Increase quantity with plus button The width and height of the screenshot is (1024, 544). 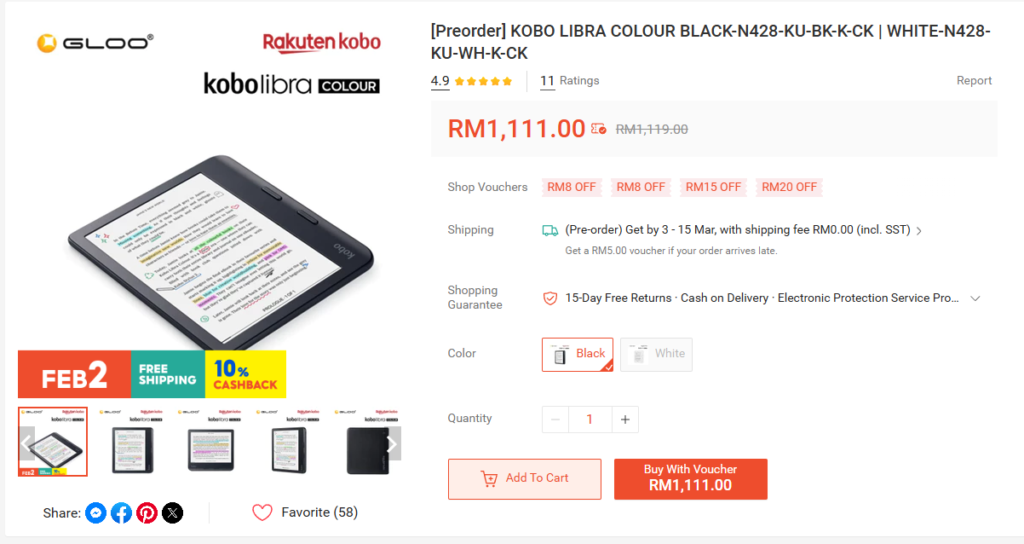625,419
